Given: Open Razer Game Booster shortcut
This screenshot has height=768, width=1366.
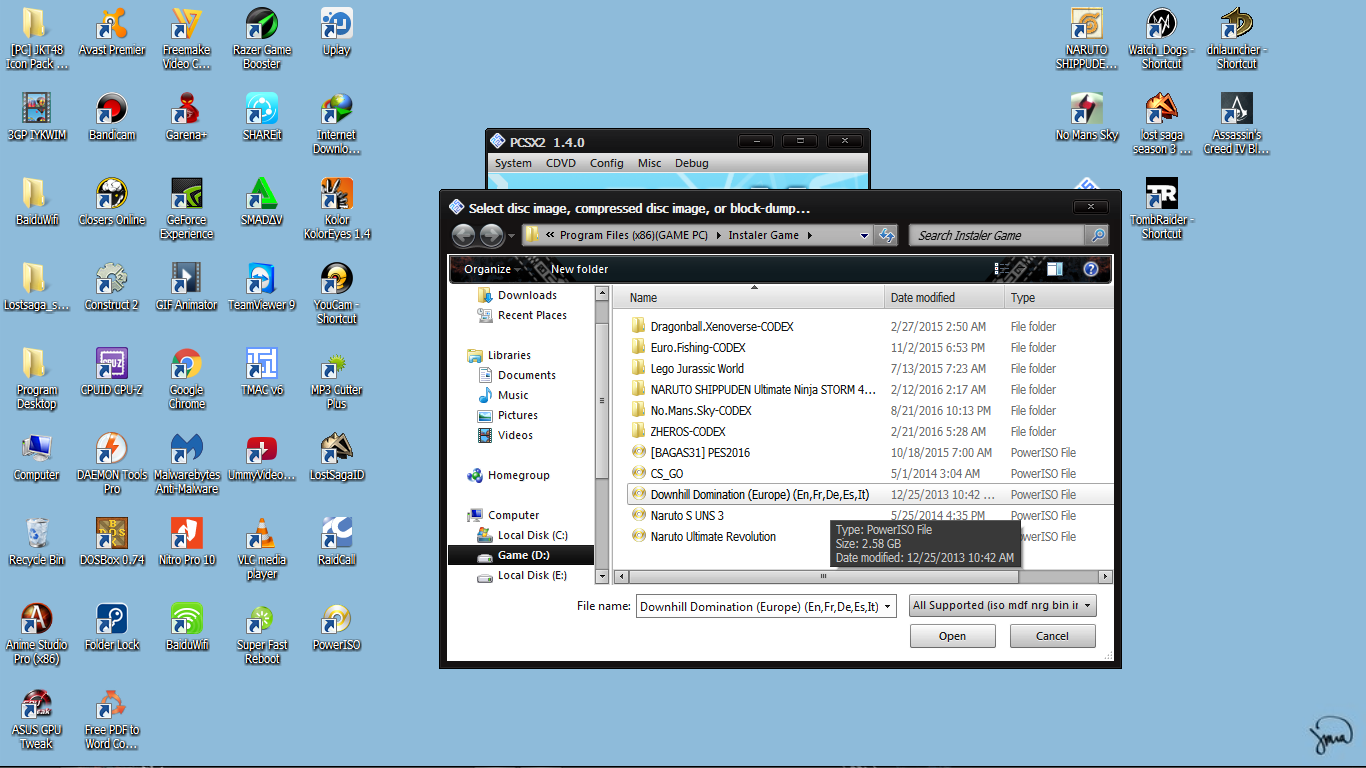Looking at the screenshot, I should pyautogui.click(x=262, y=39).
